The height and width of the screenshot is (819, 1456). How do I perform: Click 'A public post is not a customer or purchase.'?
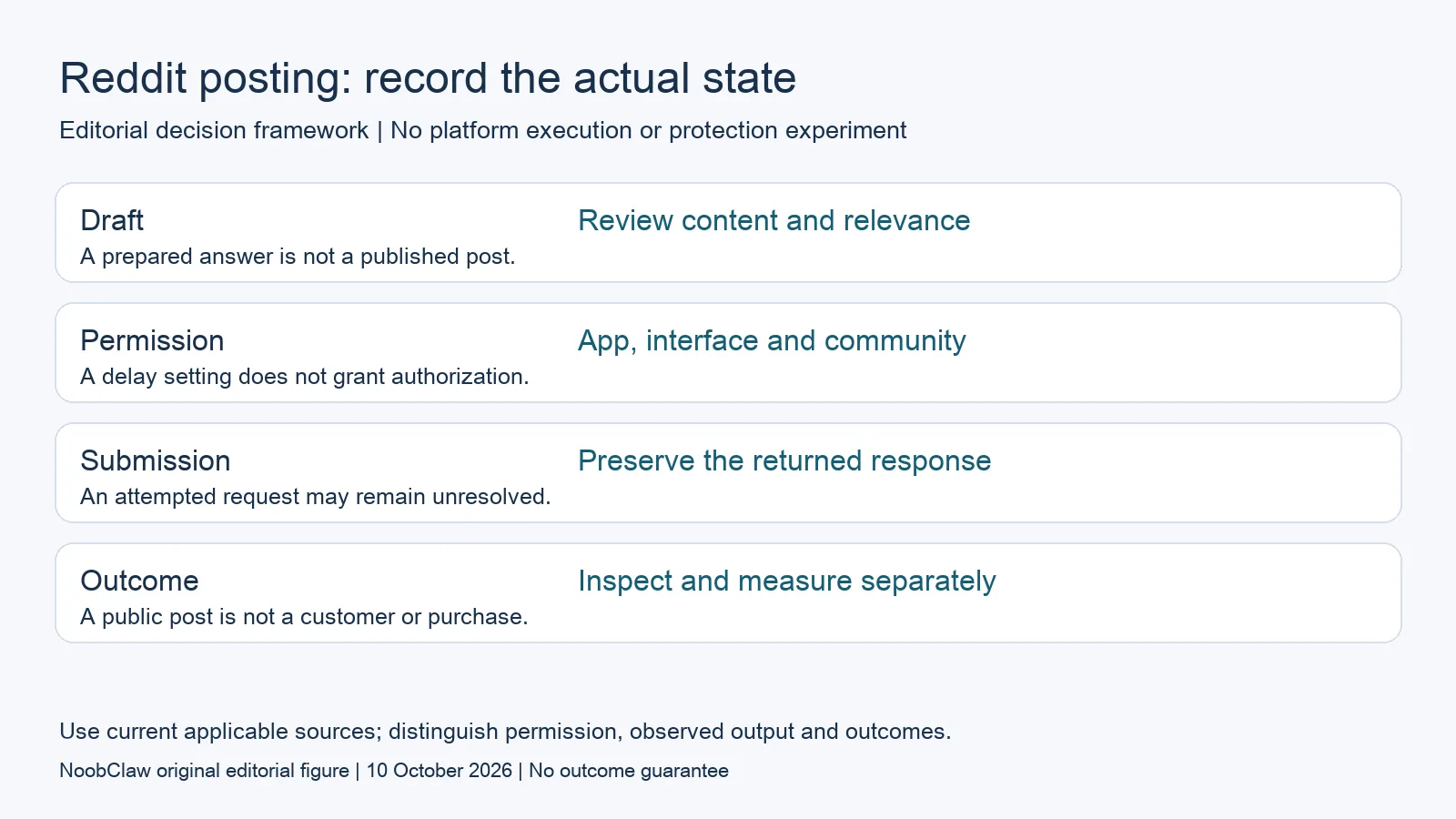[x=304, y=617]
